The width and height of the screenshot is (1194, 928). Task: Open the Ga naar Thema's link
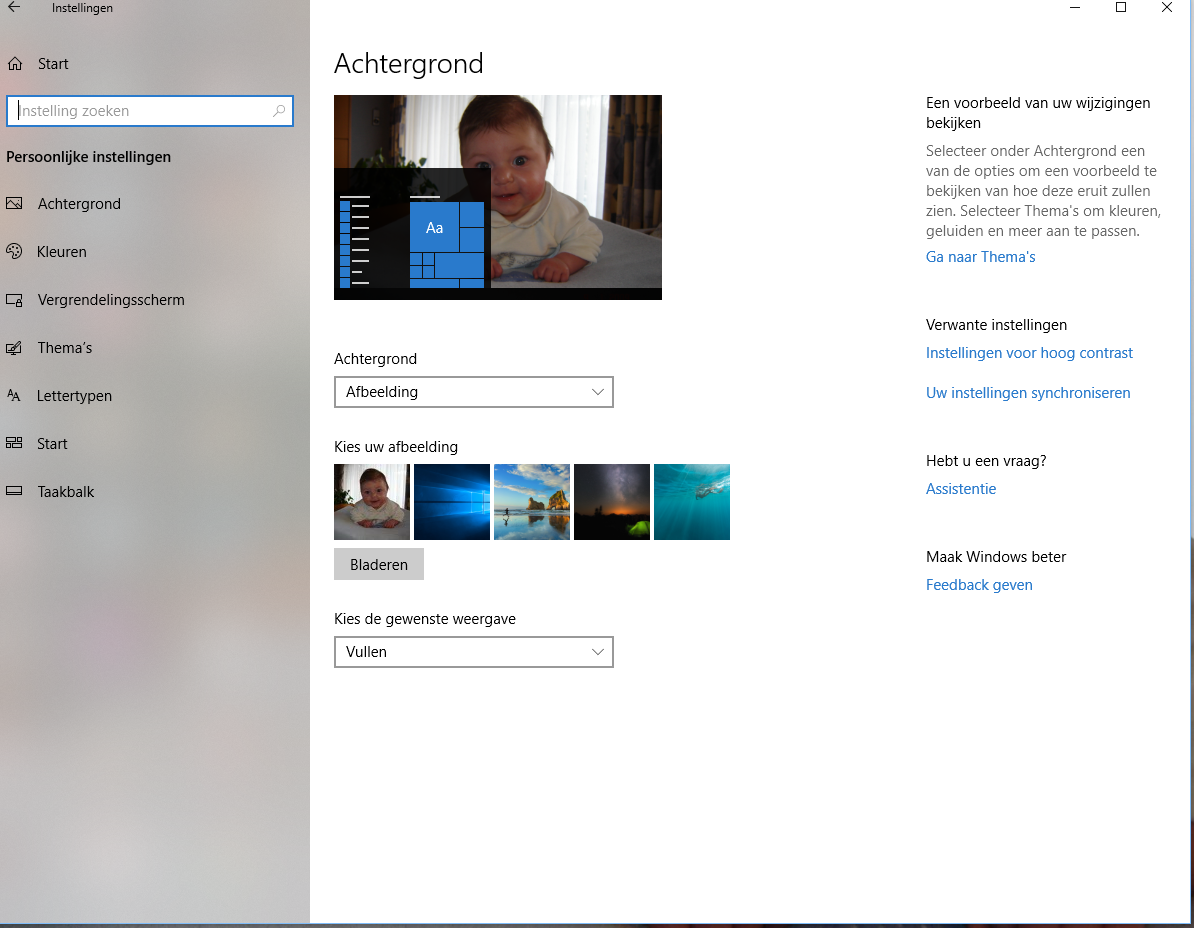coord(980,257)
